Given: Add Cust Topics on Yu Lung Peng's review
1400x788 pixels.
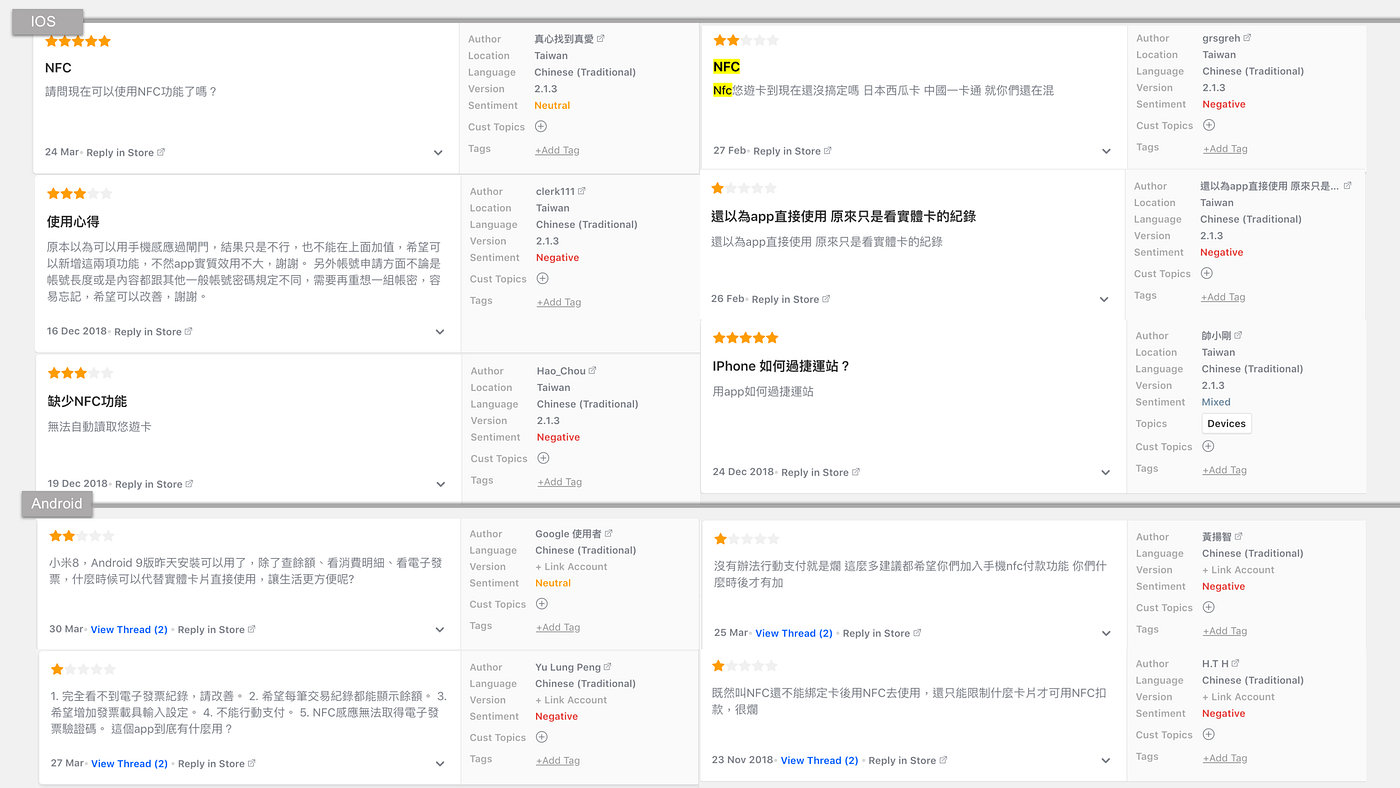Looking at the screenshot, I should point(542,737).
